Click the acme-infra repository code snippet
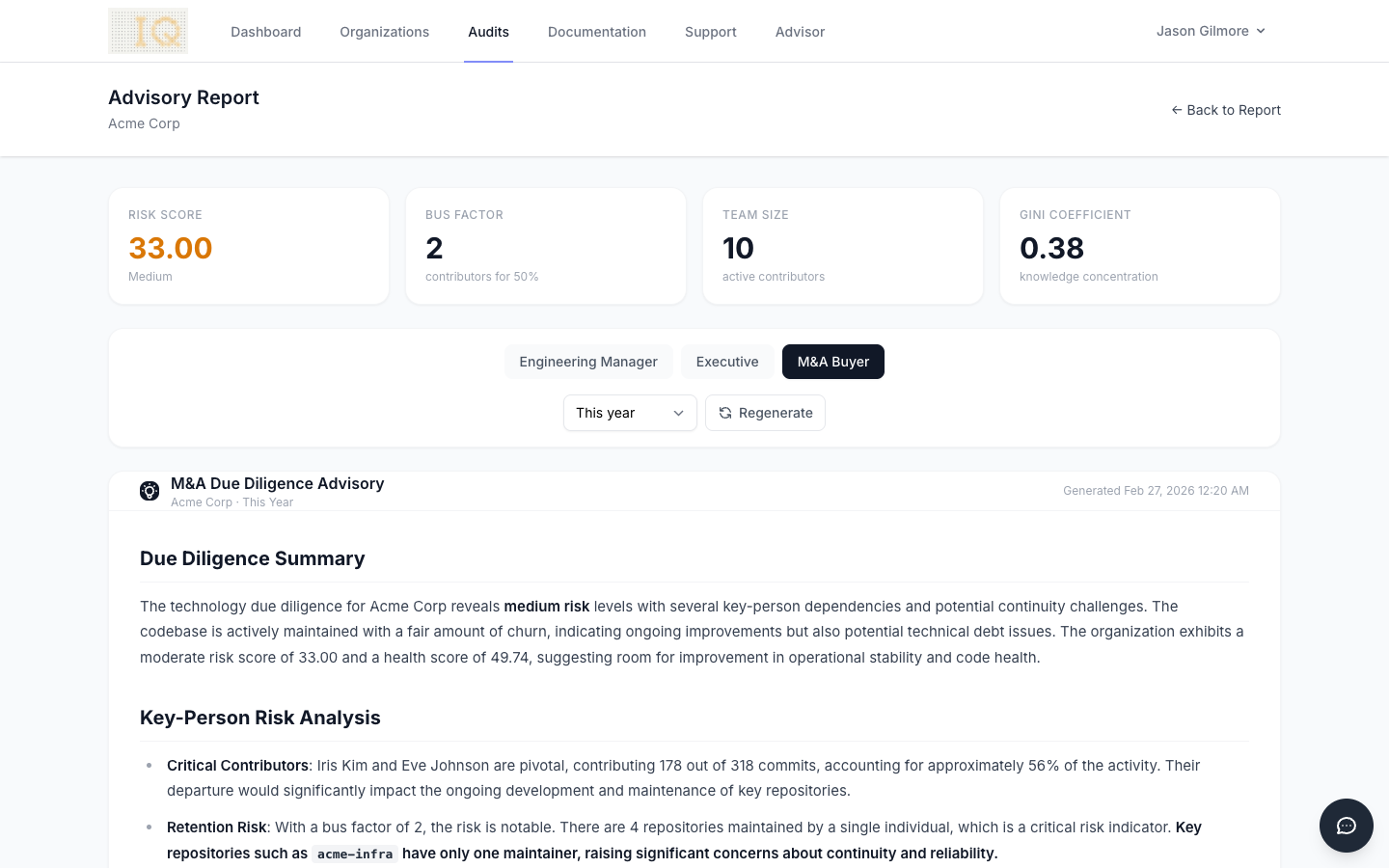 [354, 854]
